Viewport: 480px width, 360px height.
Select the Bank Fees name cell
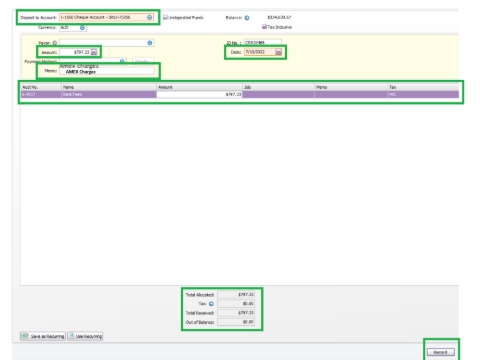[x=109, y=94]
